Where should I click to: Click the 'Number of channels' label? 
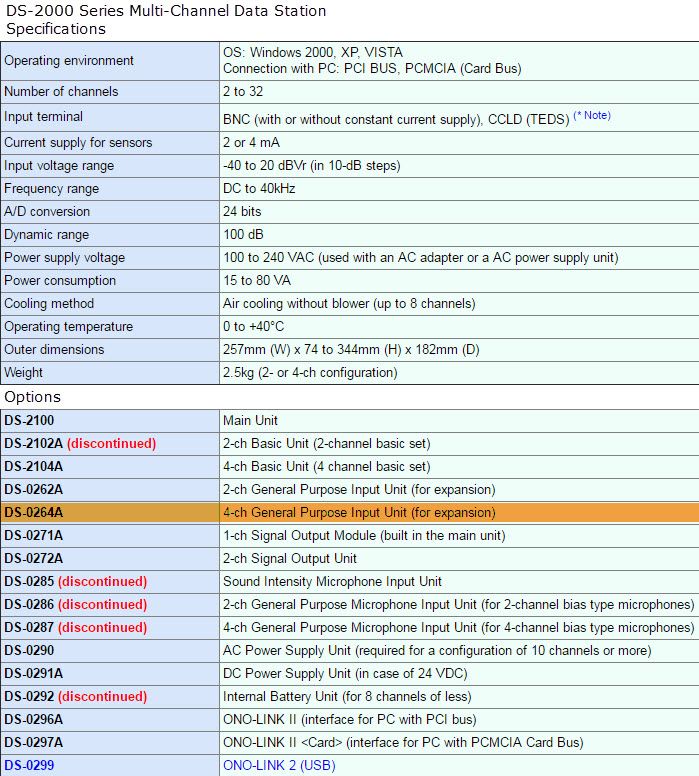point(61,92)
